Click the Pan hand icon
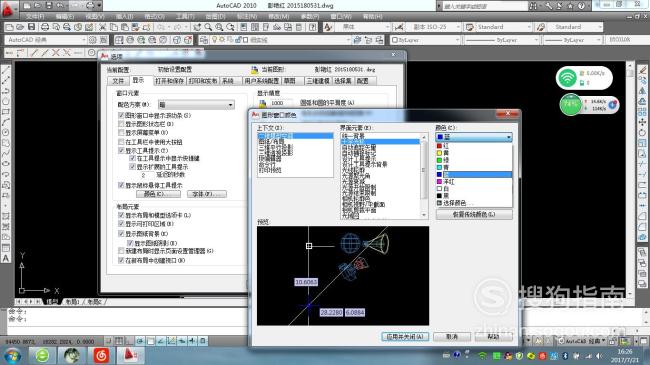The height and width of the screenshot is (365, 650). tap(197, 27)
